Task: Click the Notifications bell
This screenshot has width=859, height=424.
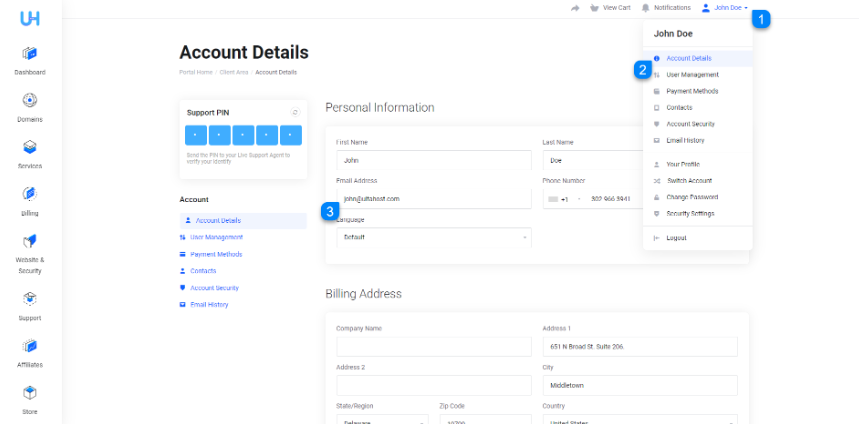Action: (x=666, y=8)
